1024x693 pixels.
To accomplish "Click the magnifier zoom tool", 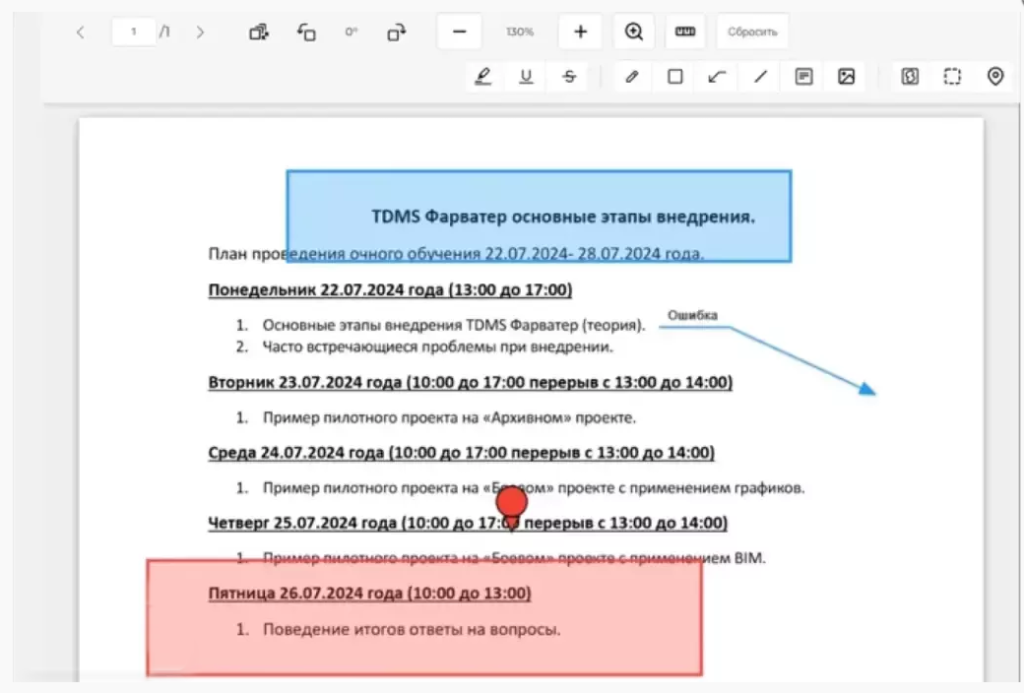I will click(x=633, y=32).
